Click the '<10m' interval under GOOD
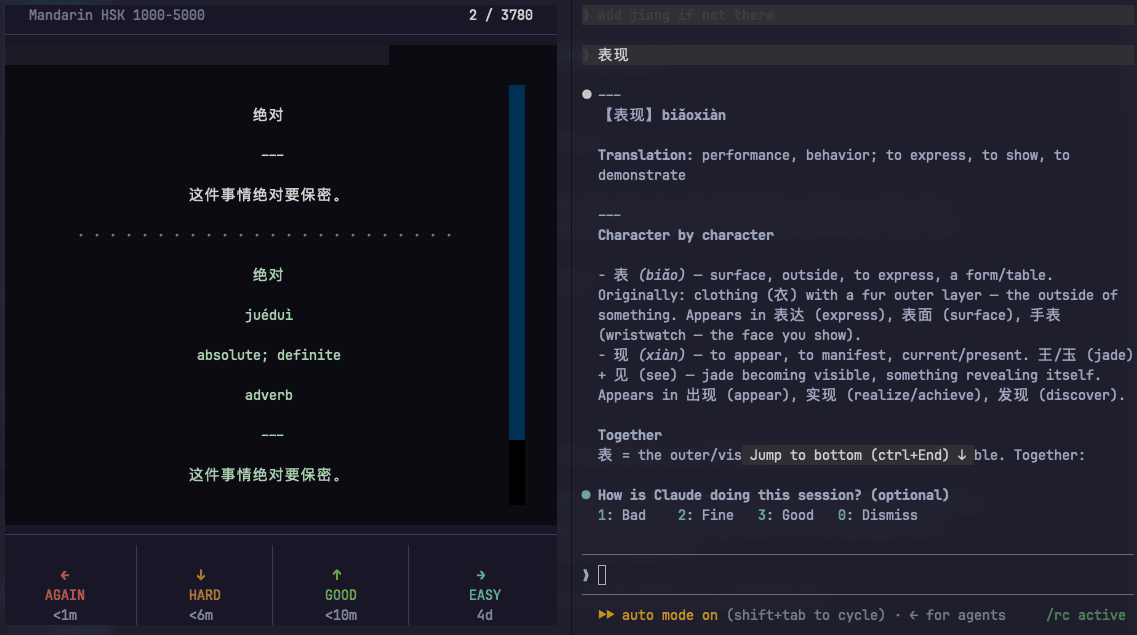This screenshot has width=1137, height=635. point(341,615)
